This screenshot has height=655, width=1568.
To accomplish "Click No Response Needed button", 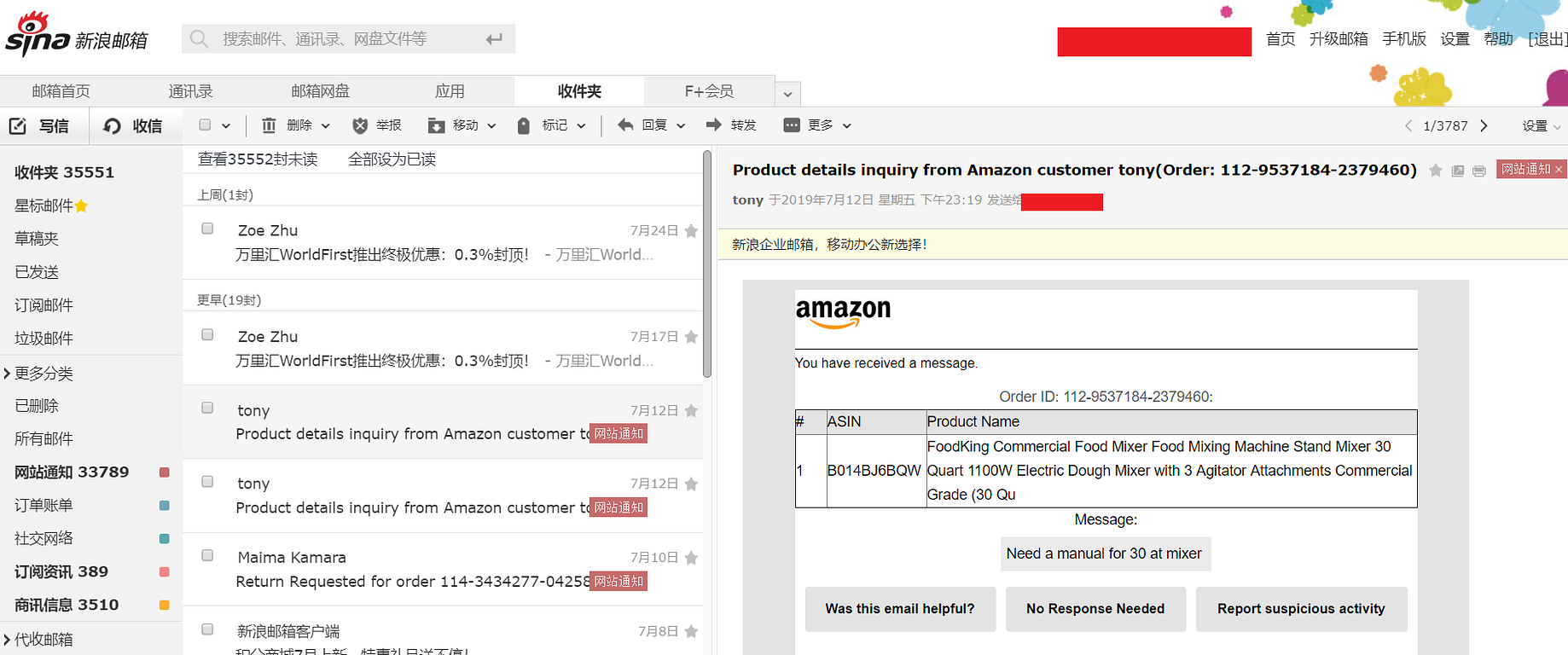I will coord(1095,609).
